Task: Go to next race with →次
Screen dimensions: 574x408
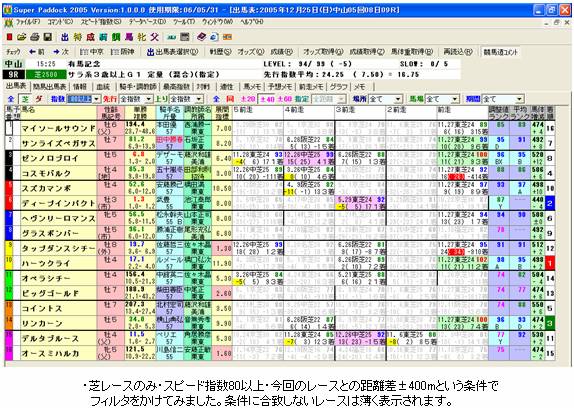Action: tap(61, 52)
